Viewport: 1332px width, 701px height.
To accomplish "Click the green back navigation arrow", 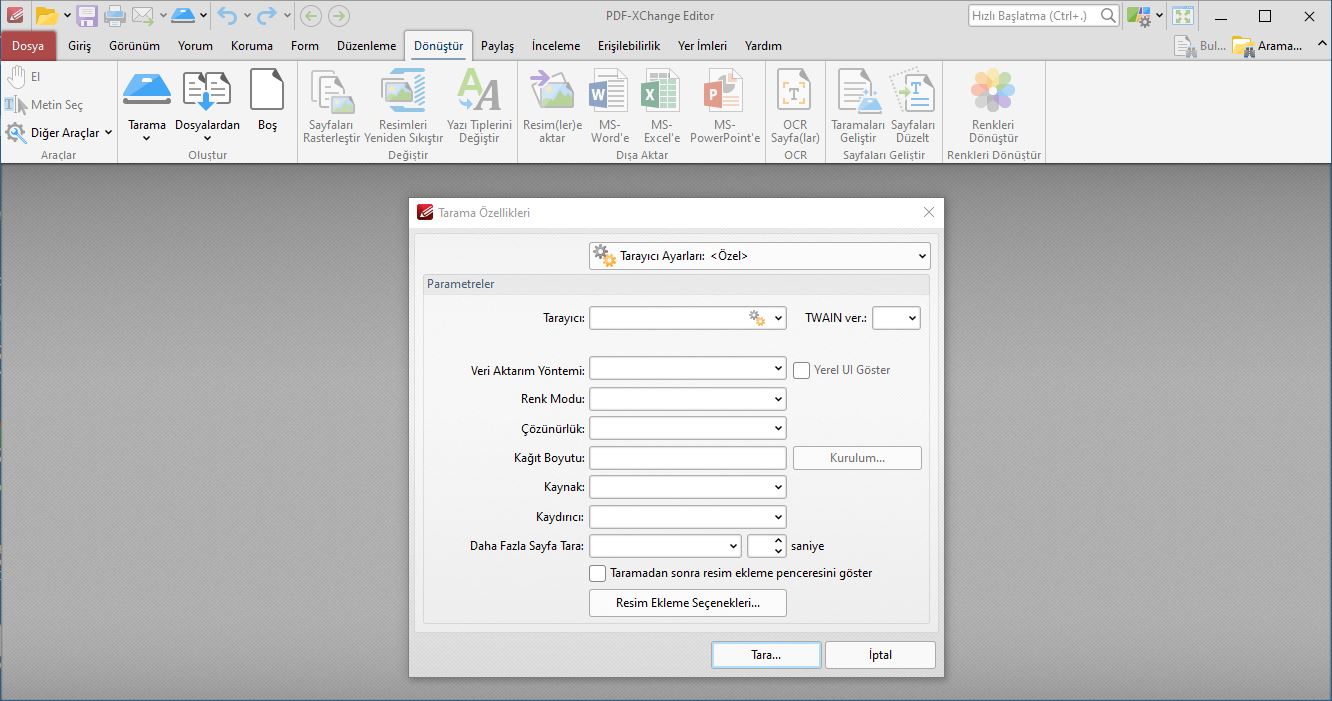I will pyautogui.click(x=311, y=15).
